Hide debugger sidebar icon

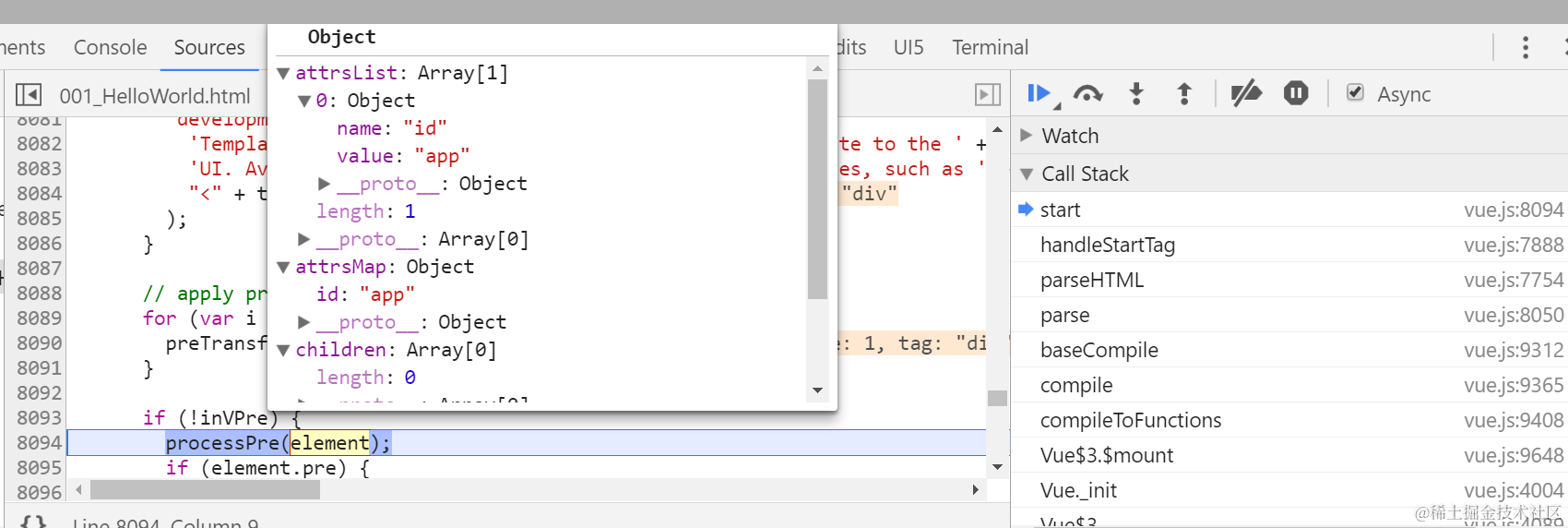coord(987,95)
